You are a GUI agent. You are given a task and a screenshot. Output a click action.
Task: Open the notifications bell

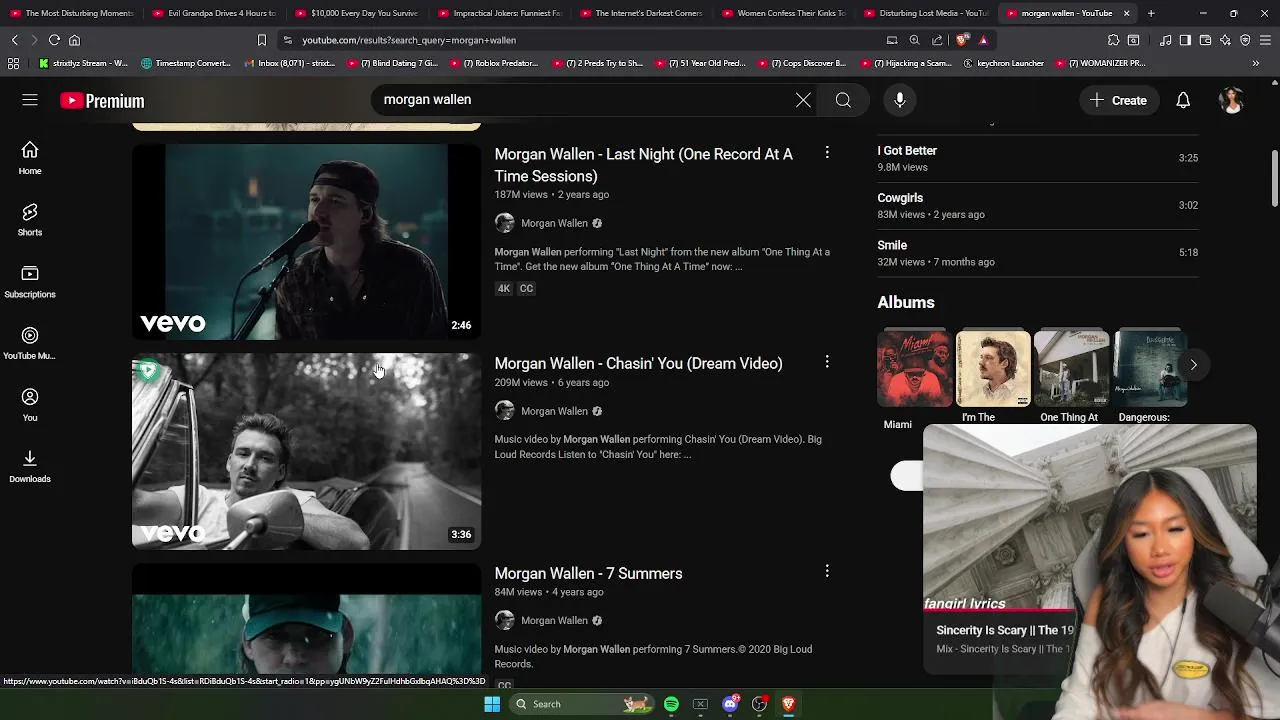pos(1183,100)
